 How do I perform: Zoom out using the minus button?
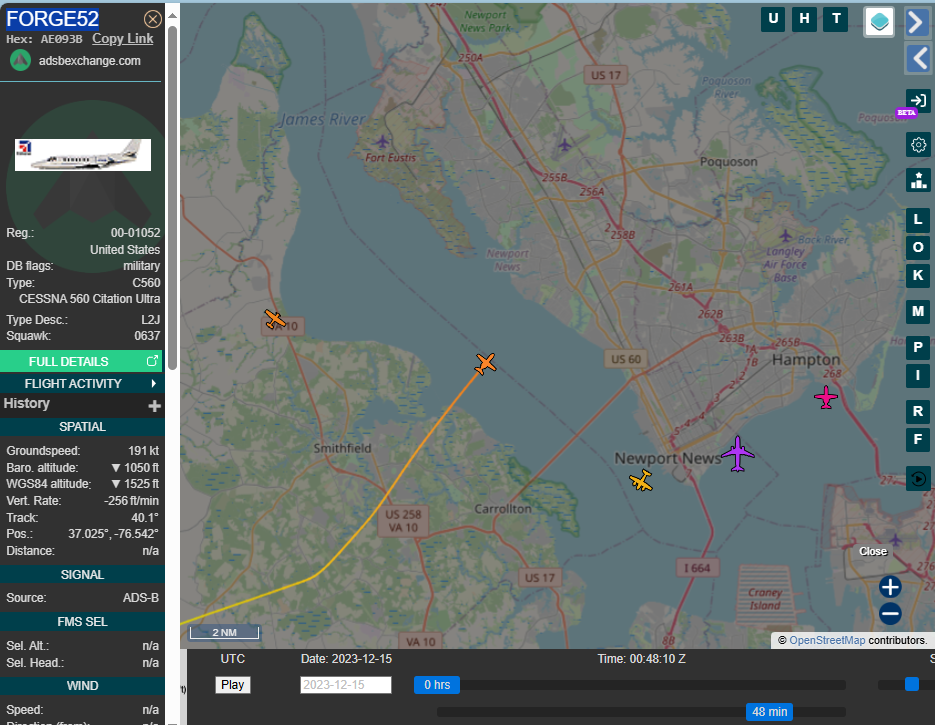890,614
